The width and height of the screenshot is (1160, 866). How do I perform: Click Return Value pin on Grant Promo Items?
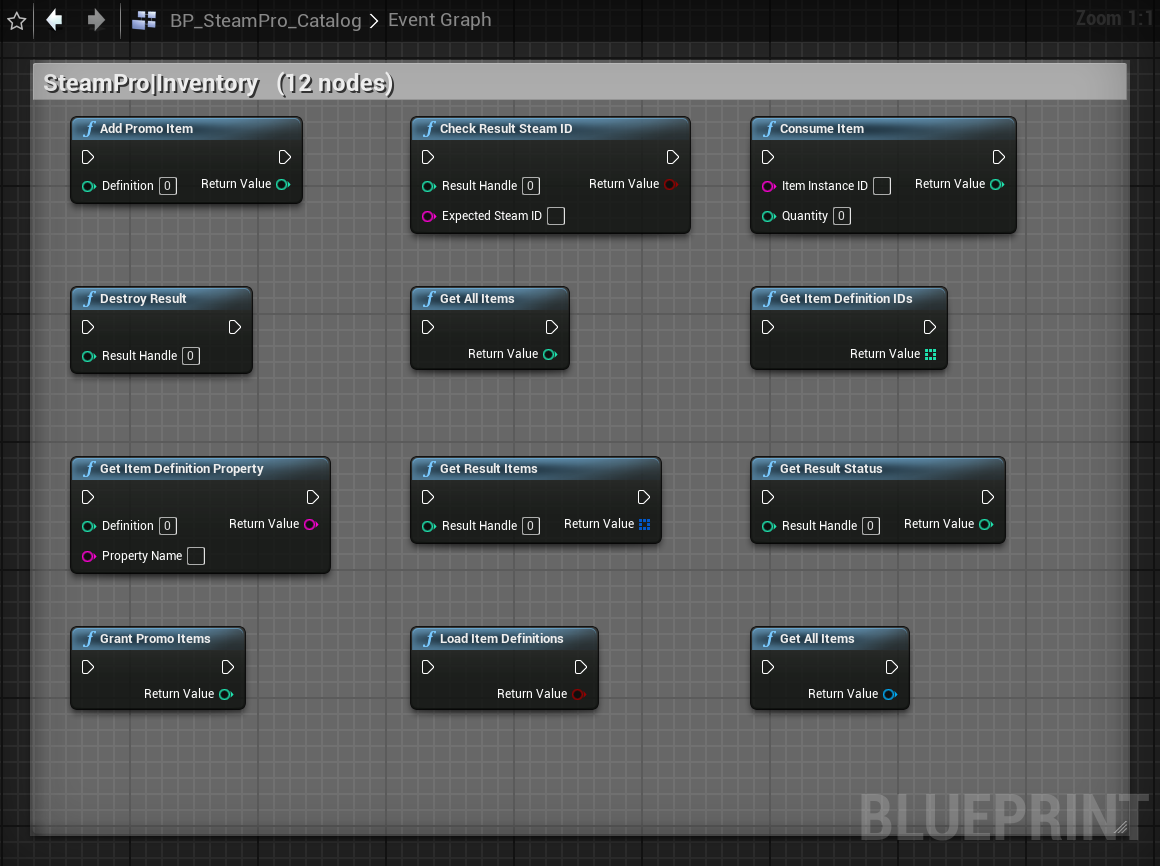click(x=226, y=694)
